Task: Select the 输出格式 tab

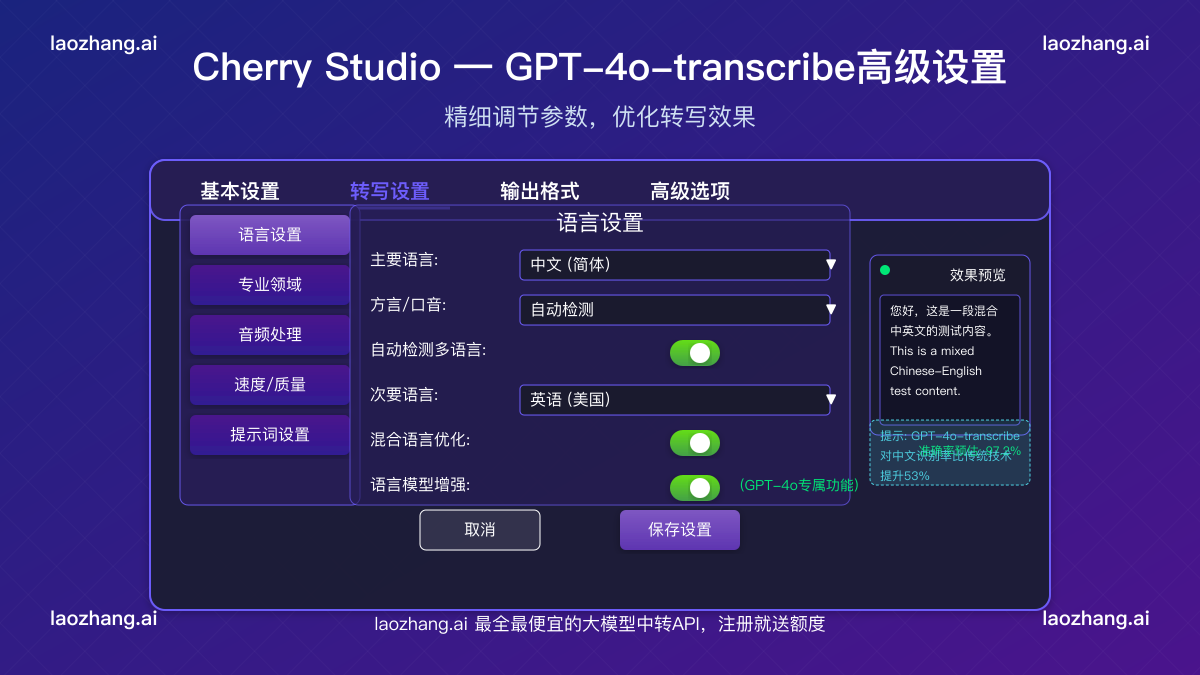Action: pos(540,191)
